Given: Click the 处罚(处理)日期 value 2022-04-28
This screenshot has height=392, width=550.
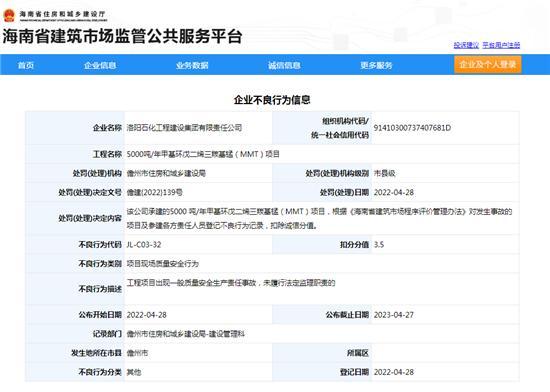Looking at the screenshot, I should (394, 192).
